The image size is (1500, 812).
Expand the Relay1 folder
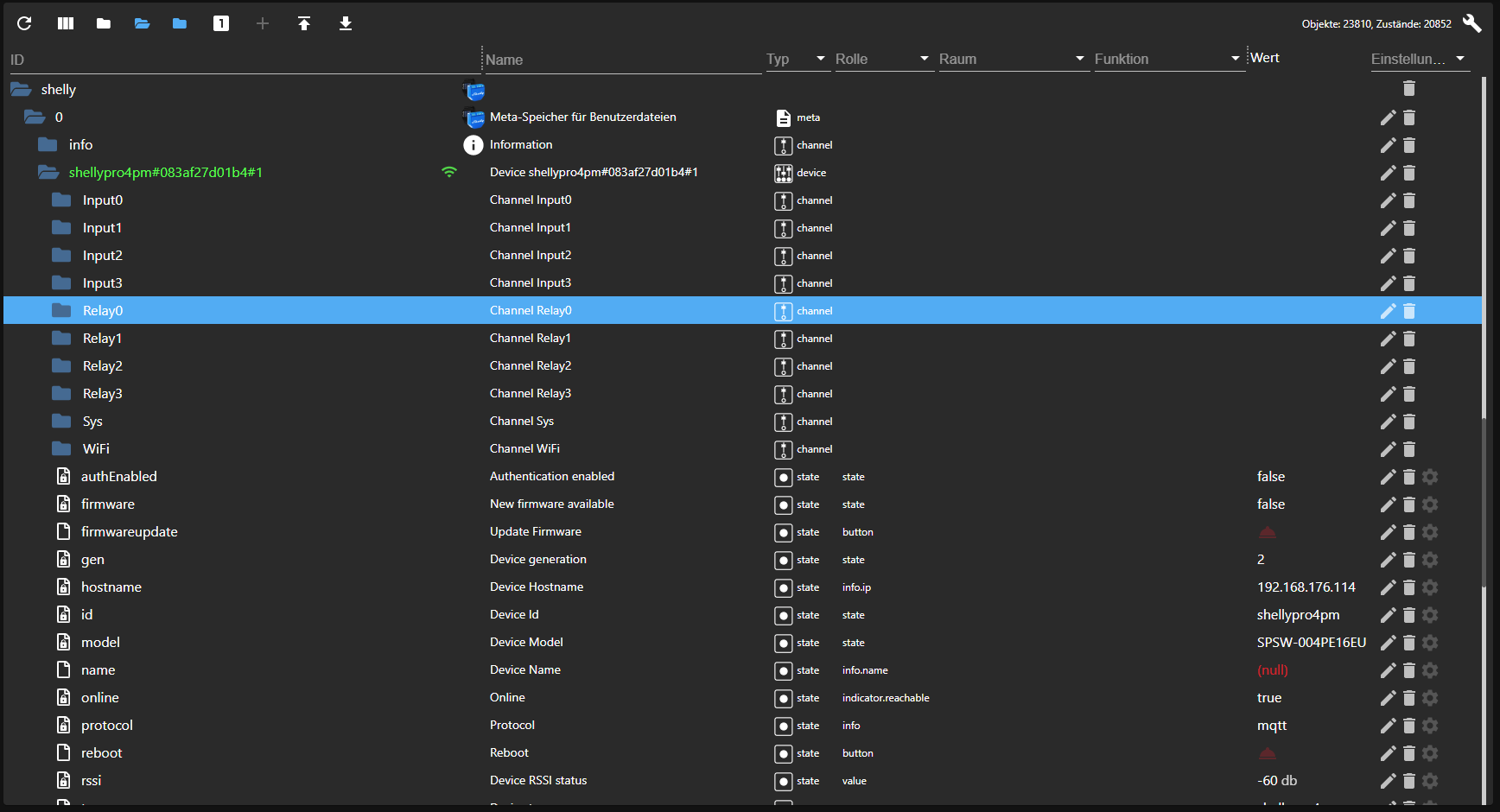(61, 339)
